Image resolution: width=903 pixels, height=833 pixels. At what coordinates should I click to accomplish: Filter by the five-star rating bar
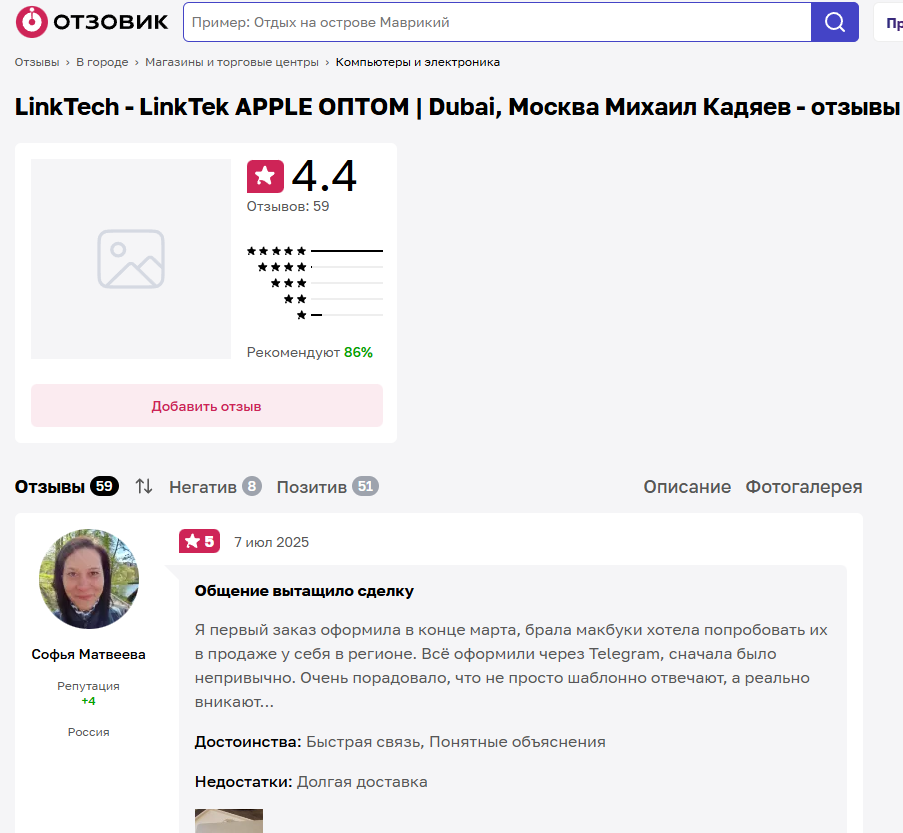click(314, 251)
